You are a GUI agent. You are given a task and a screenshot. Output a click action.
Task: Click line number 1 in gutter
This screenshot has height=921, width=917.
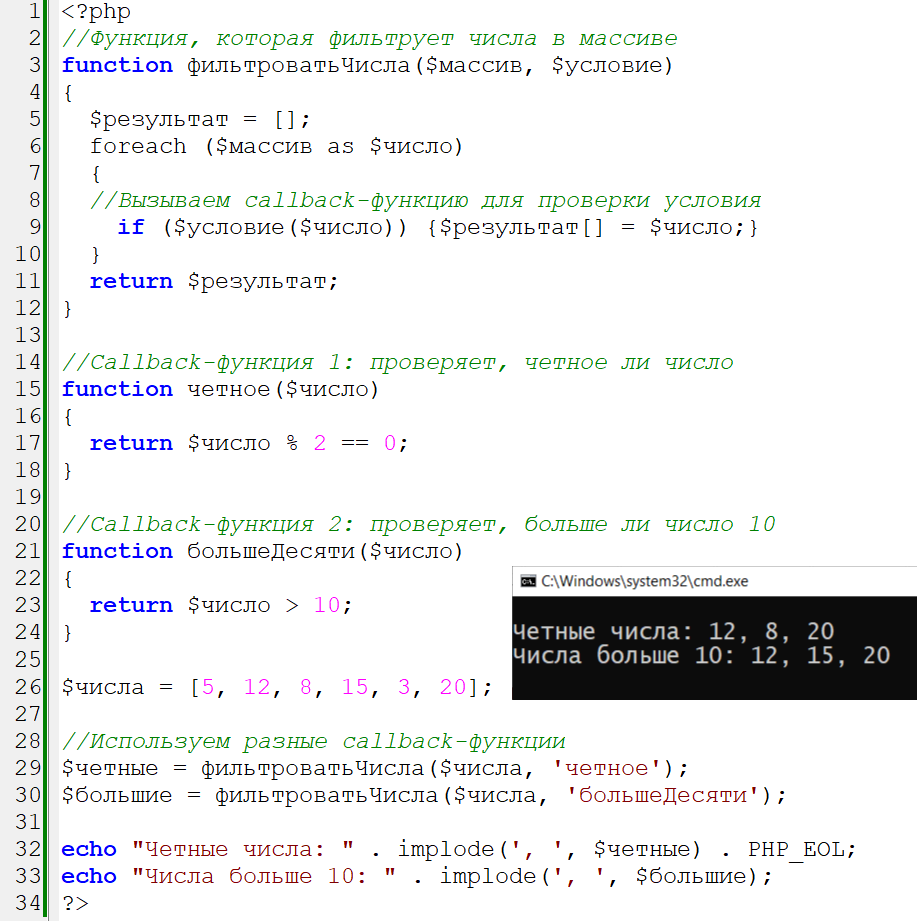tap(35, 11)
